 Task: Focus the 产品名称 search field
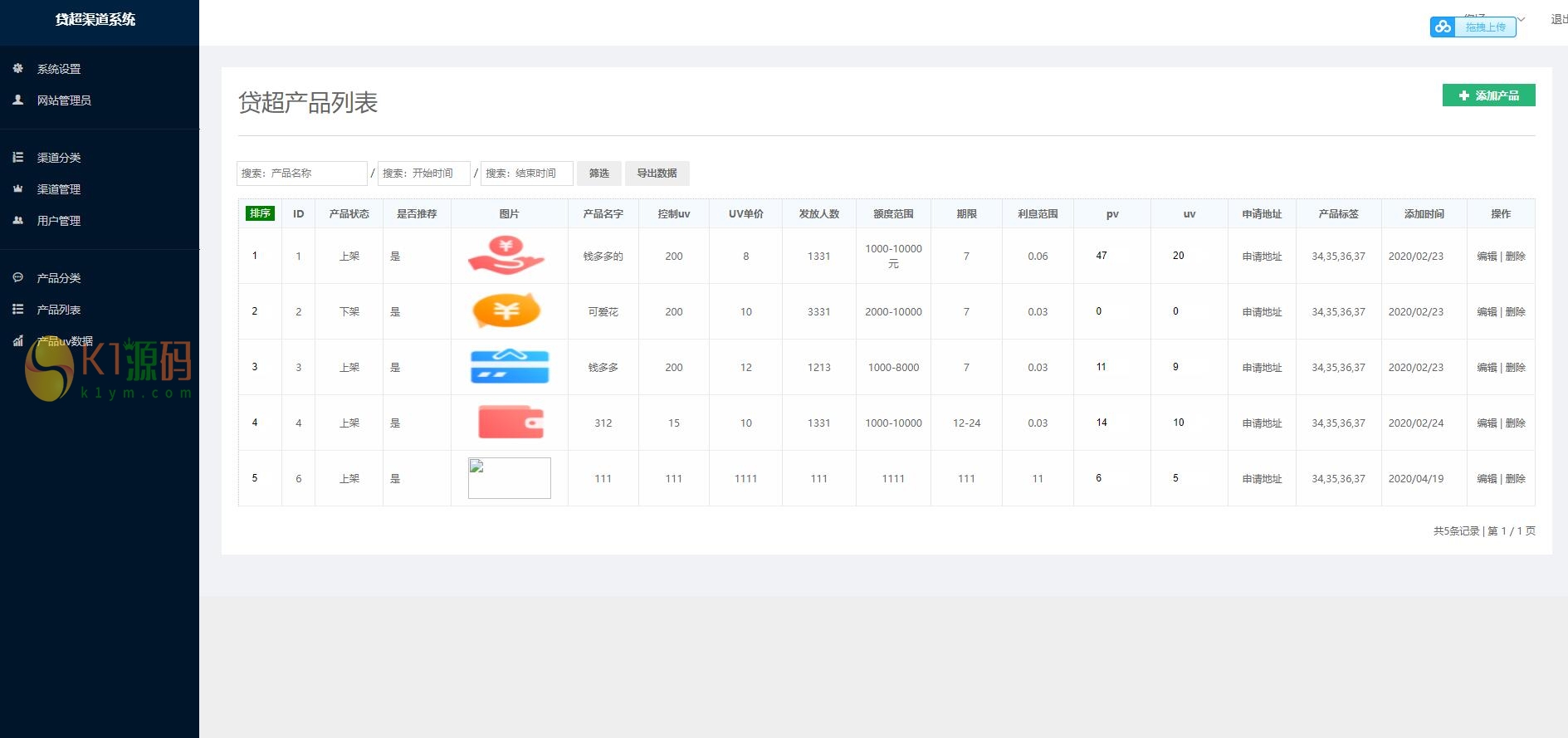click(x=301, y=174)
